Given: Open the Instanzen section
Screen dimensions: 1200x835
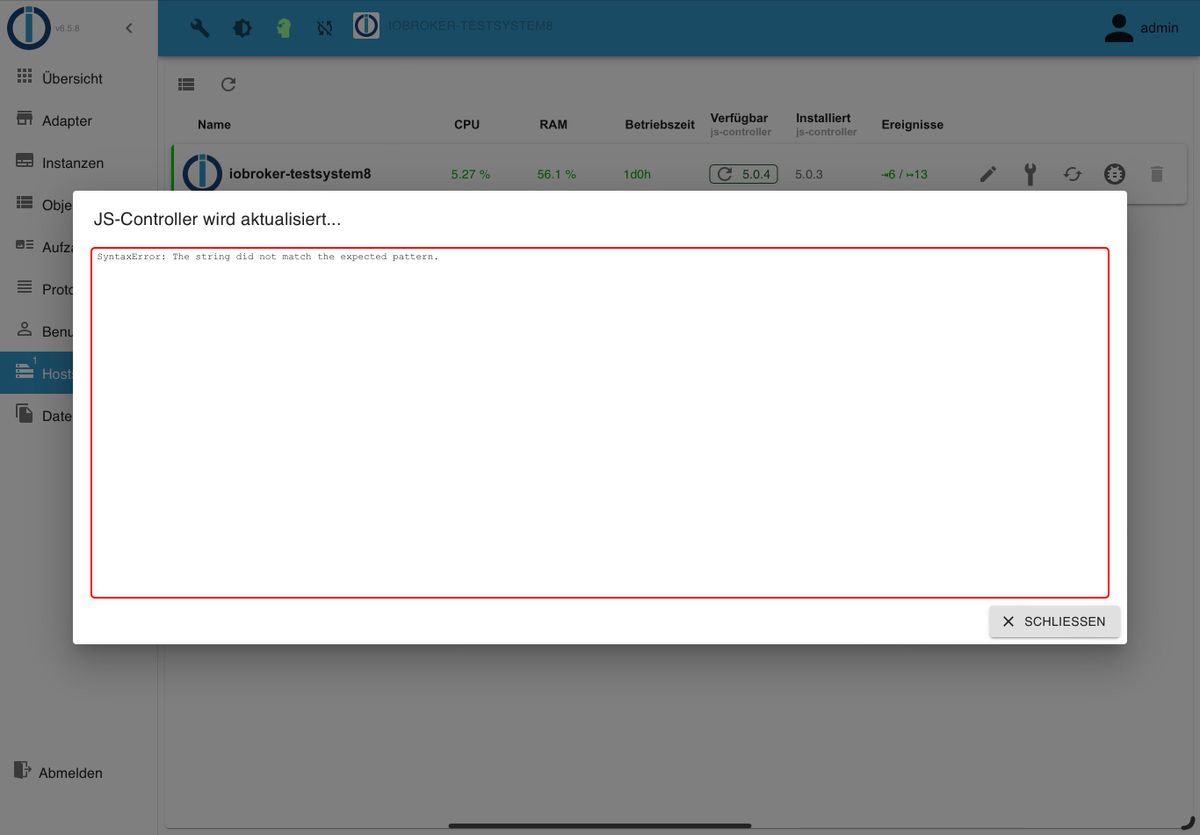Looking at the screenshot, I should point(79,162).
